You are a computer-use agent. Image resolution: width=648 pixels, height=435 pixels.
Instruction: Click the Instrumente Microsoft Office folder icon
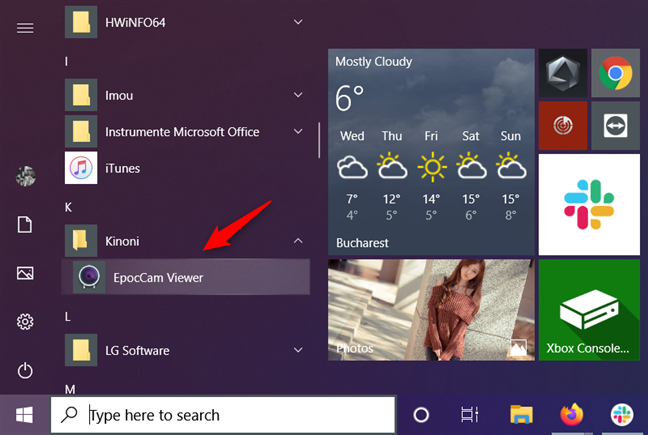81,131
